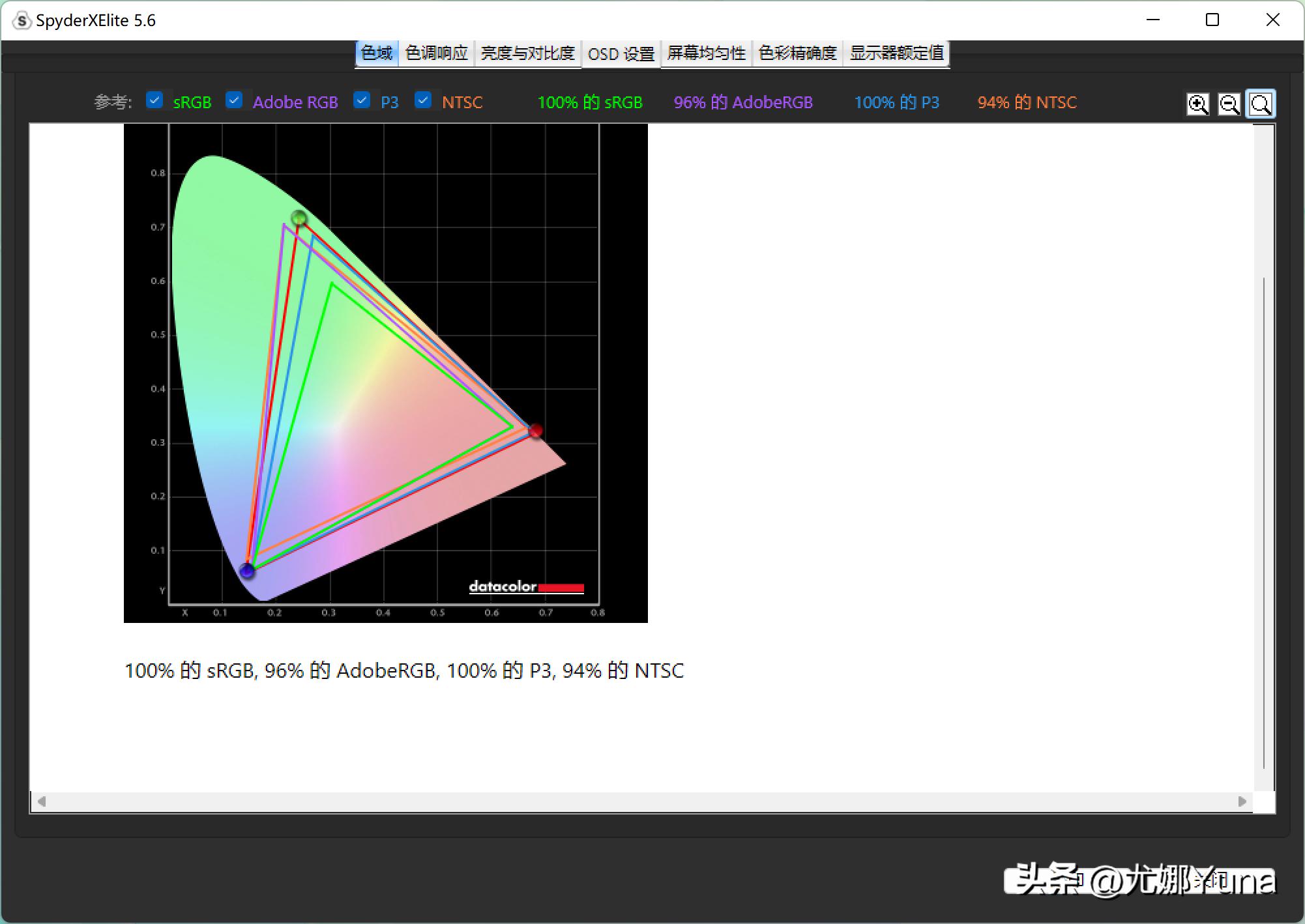Select the OSD 设置 tab
1305x924 pixels.
pos(621,53)
